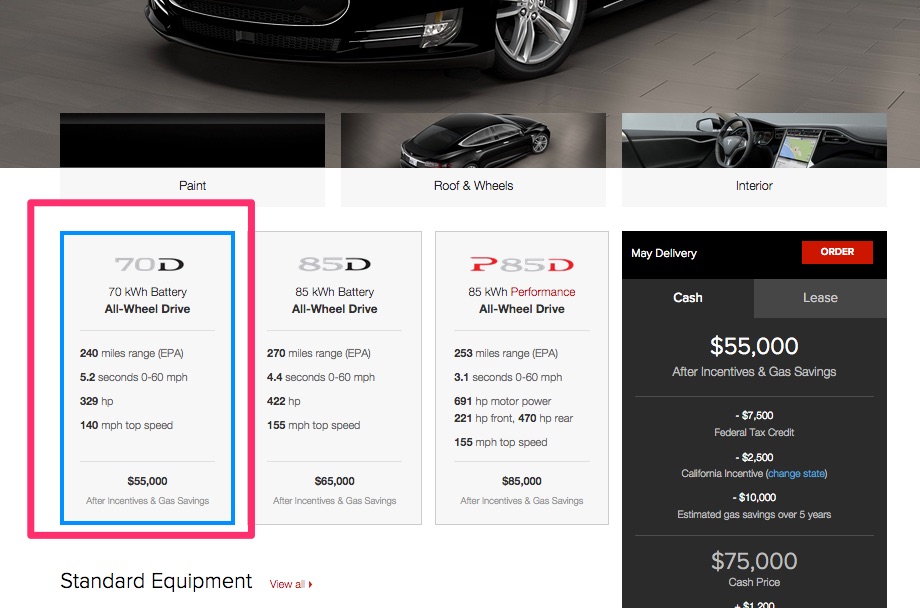Click '3.1 seconds 0-60 mph' text
The width and height of the screenshot is (920, 608).
(508, 377)
